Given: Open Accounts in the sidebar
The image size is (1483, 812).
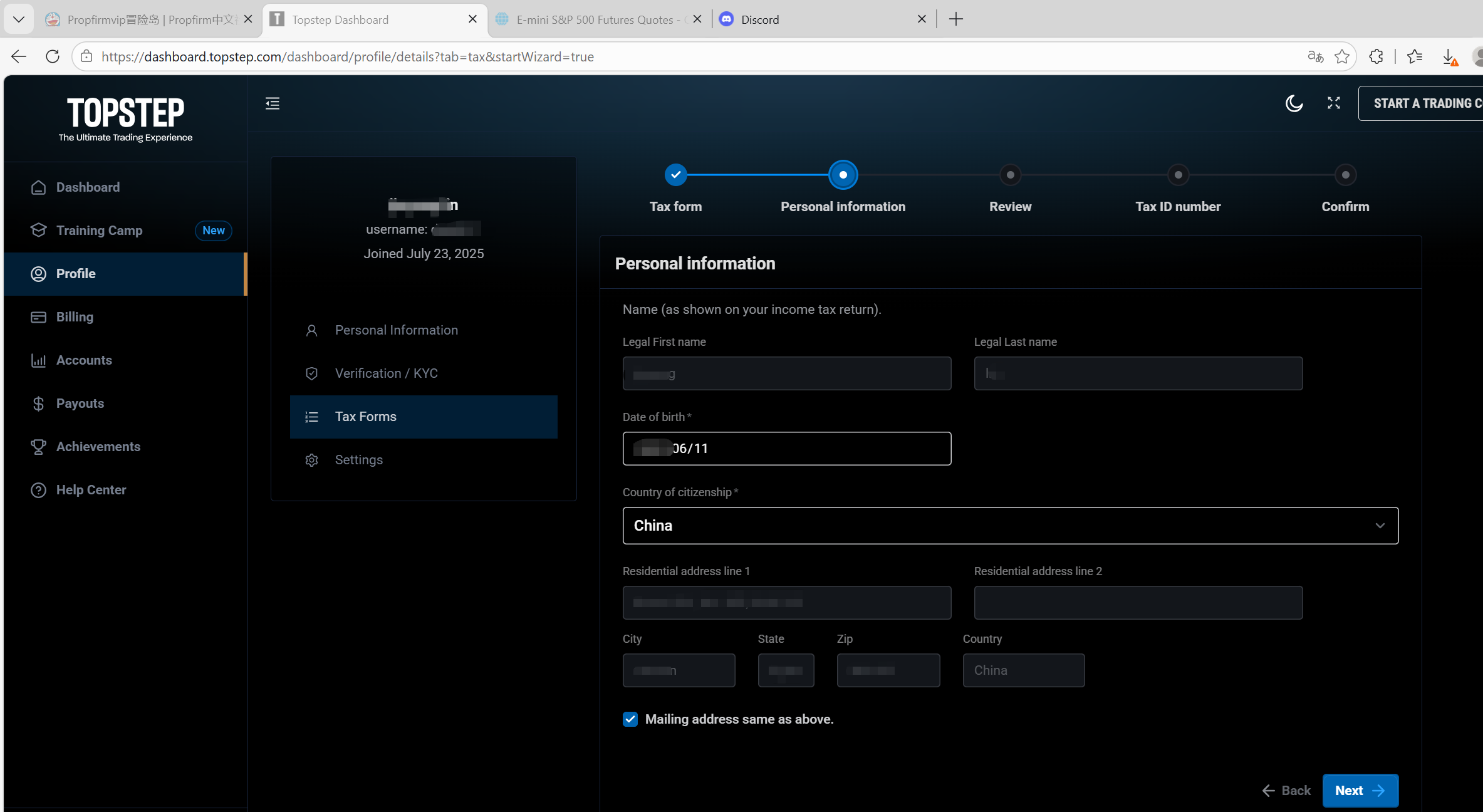Looking at the screenshot, I should [x=125, y=360].
